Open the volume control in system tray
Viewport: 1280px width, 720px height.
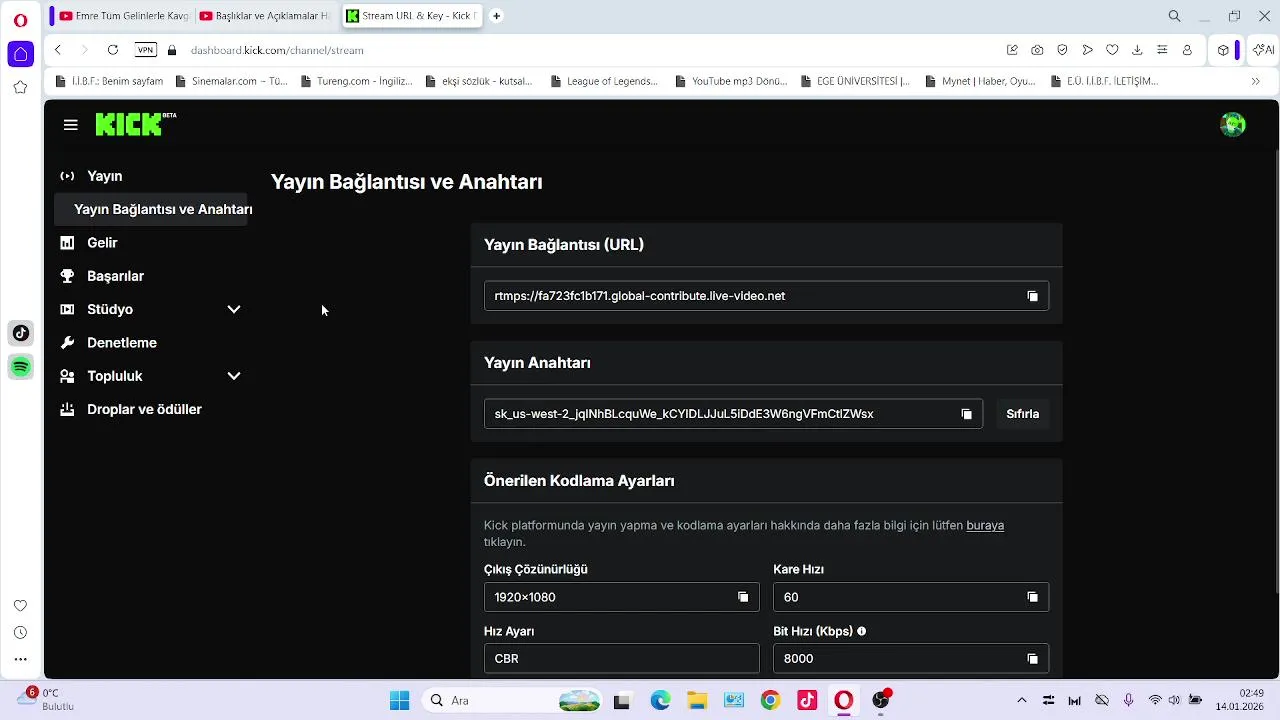click(1174, 700)
